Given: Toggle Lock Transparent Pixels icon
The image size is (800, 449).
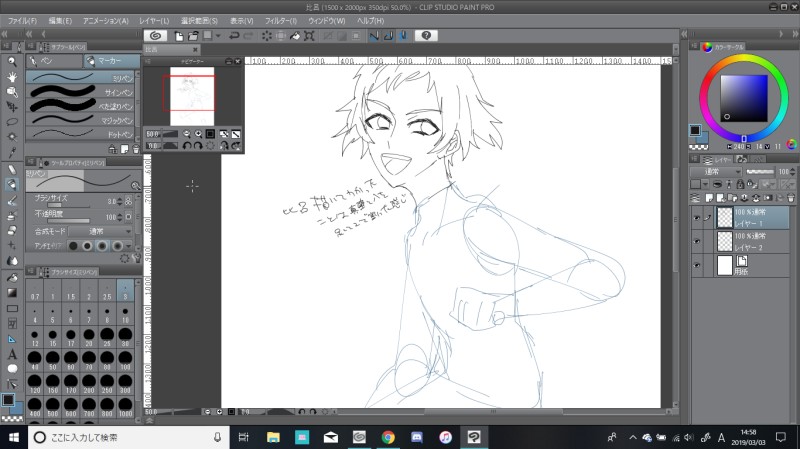Looking at the screenshot, I should click(x=751, y=184).
